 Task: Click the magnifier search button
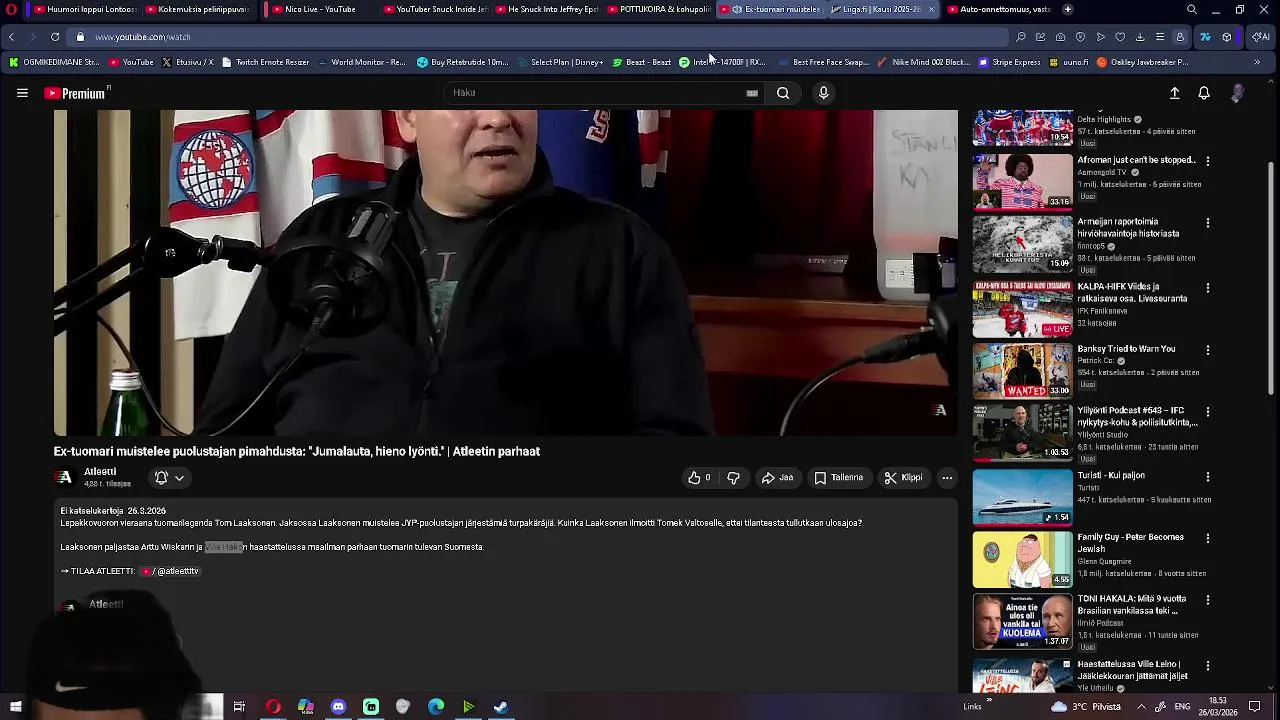coord(783,93)
